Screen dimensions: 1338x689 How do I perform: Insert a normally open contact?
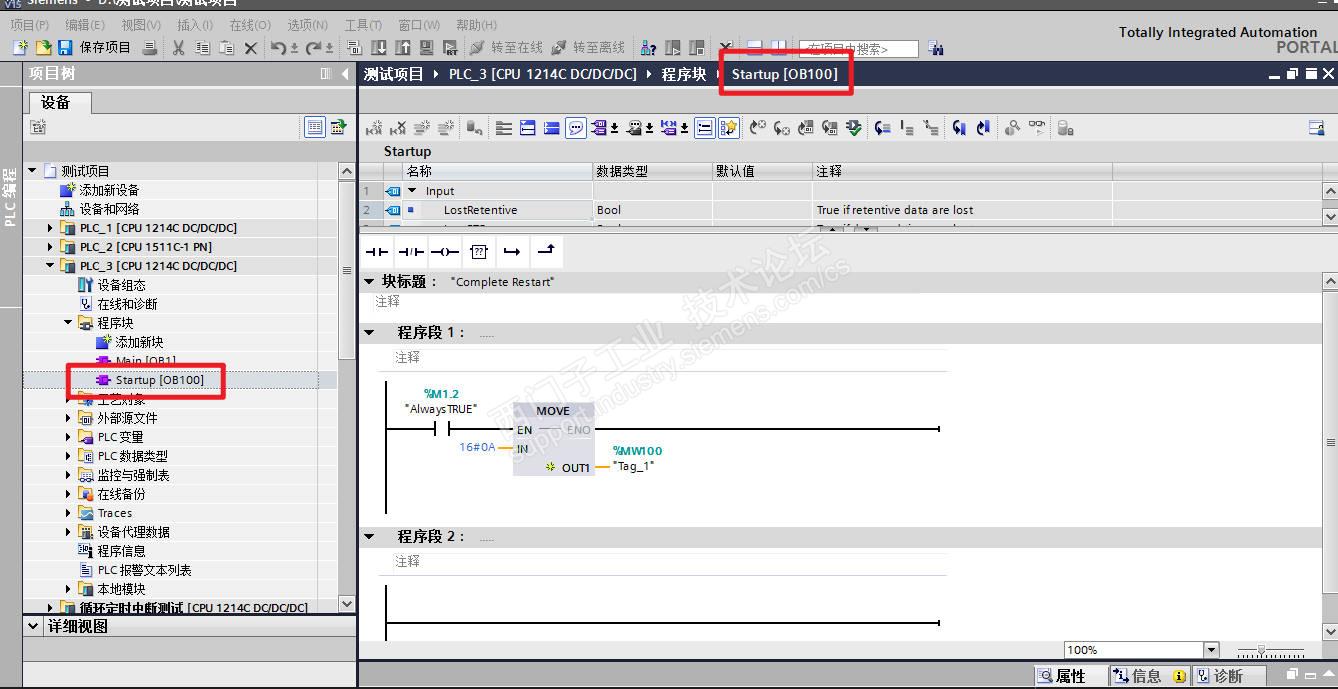click(376, 251)
